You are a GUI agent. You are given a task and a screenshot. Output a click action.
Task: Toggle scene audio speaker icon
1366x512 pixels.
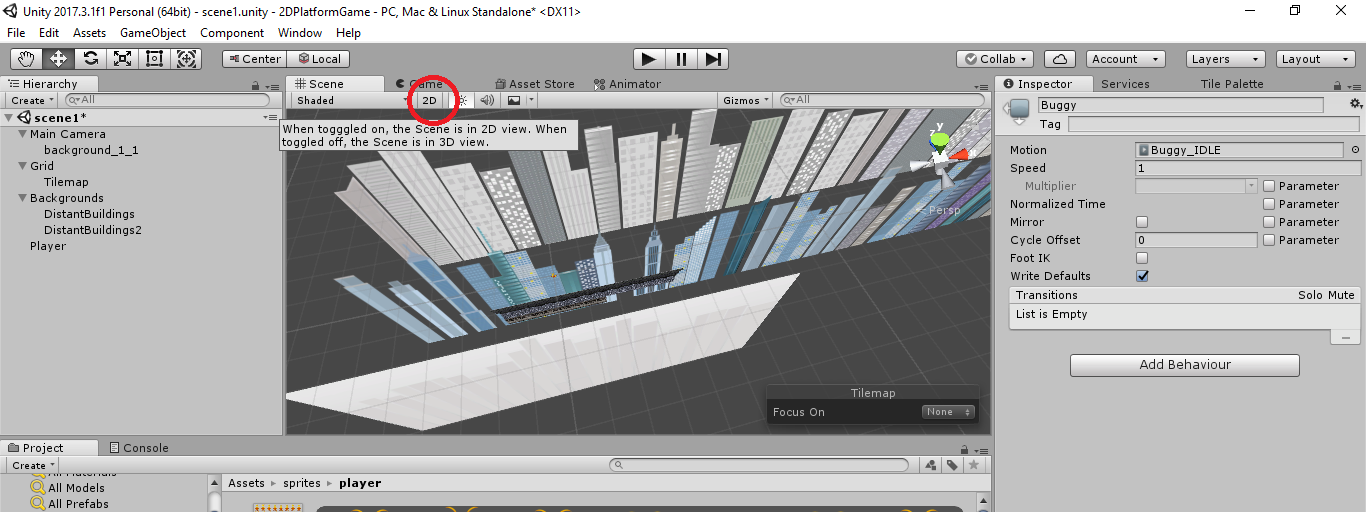tap(487, 100)
